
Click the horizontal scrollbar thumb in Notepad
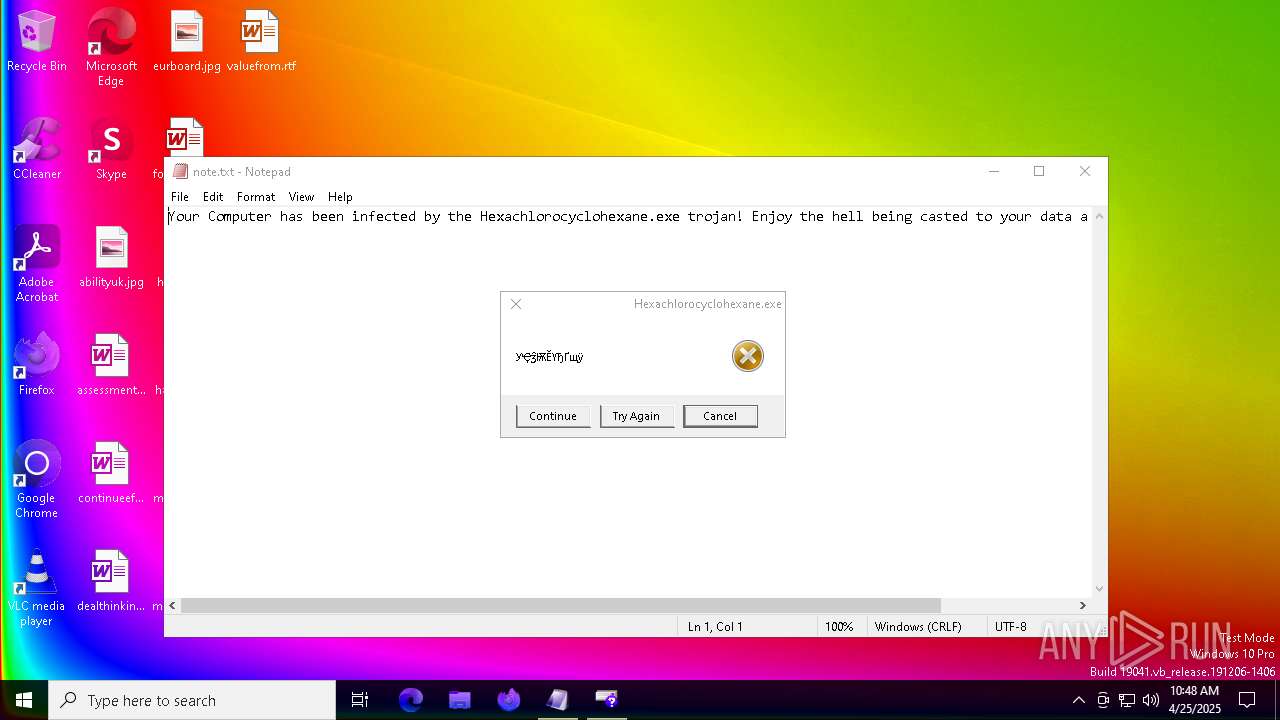point(561,605)
